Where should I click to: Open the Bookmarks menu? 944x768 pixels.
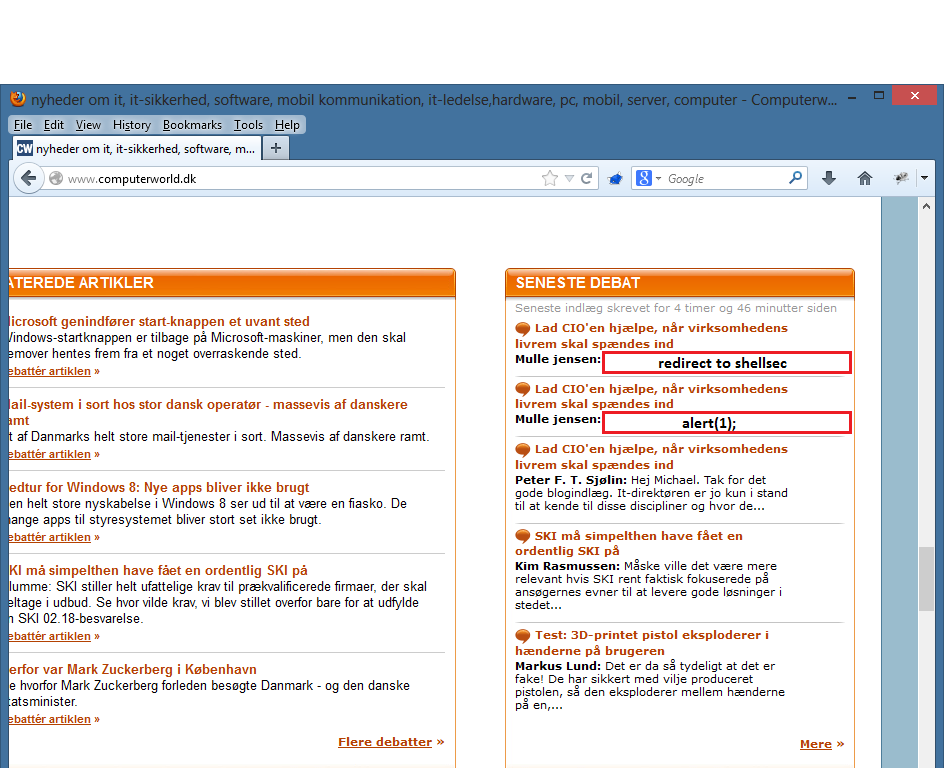tap(192, 125)
